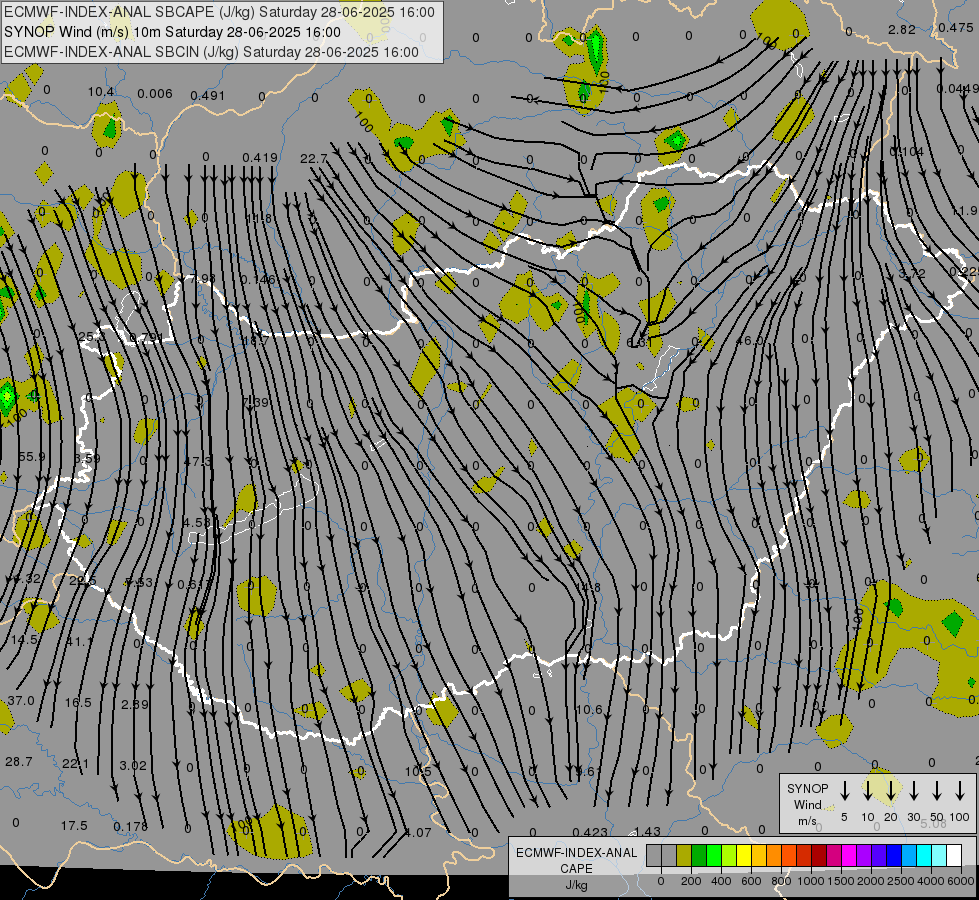Pick the deep blue swatch before 2500
Image resolution: width=979 pixels, height=900 pixels.
(894, 856)
